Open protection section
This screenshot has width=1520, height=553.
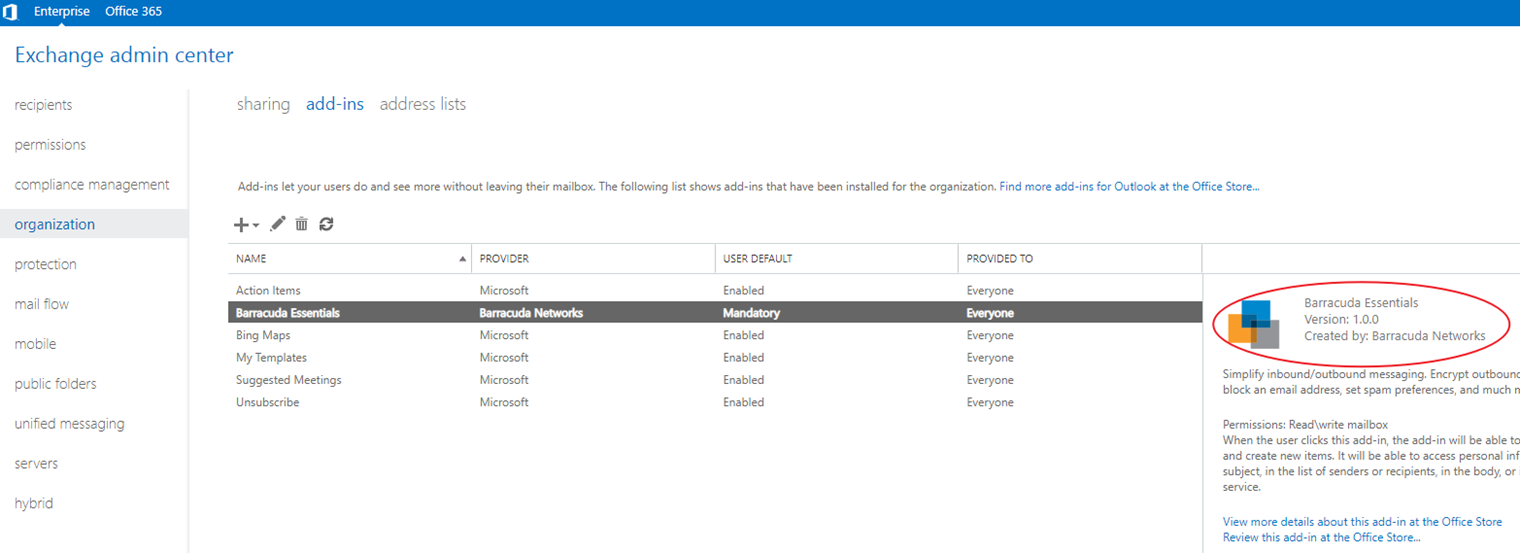[x=45, y=264]
